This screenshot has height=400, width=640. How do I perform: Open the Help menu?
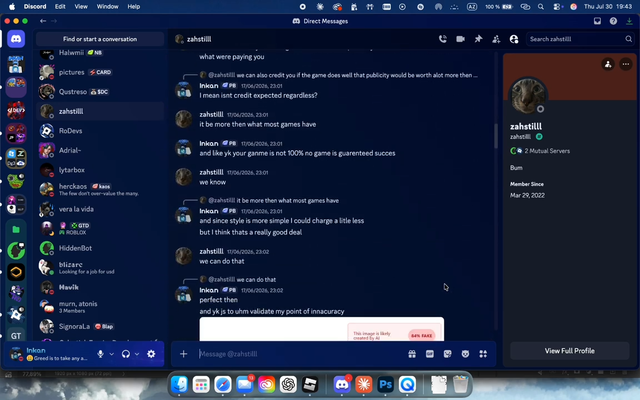pyautogui.click(x=133, y=7)
